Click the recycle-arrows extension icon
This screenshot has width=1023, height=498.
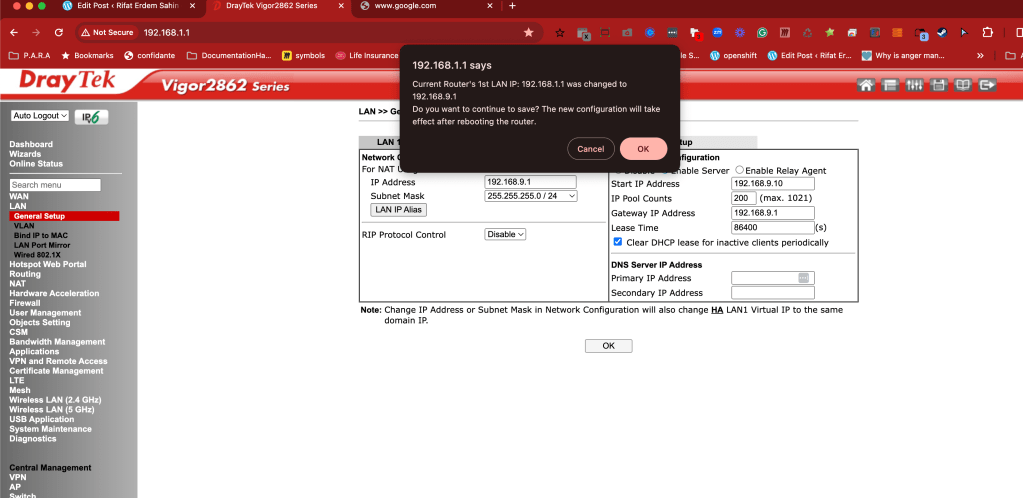coord(807,33)
